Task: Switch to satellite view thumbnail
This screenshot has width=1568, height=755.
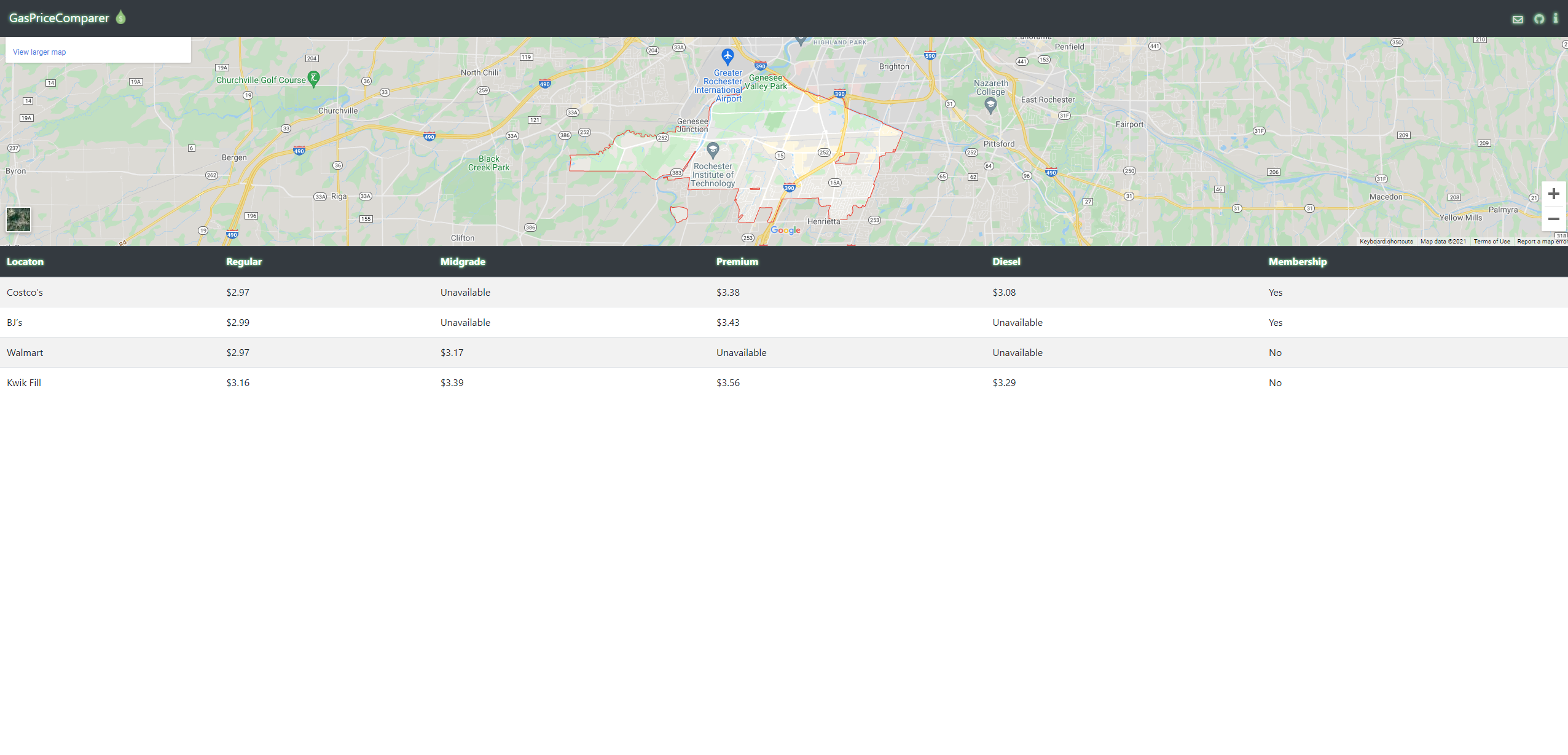Action: (x=18, y=219)
